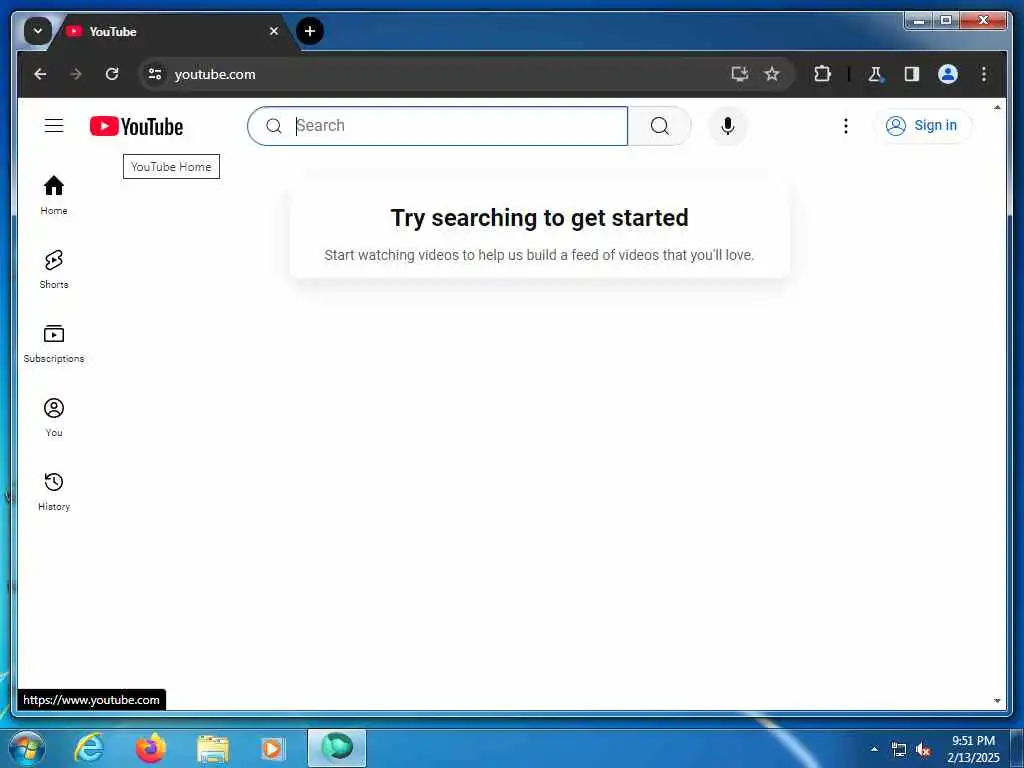Open the You section in sidebar

coord(54,417)
